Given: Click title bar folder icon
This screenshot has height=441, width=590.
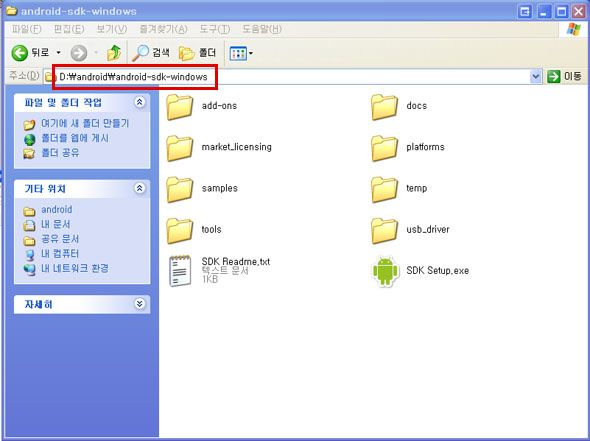Looking at the screenshot, I should tap(11, 11).
